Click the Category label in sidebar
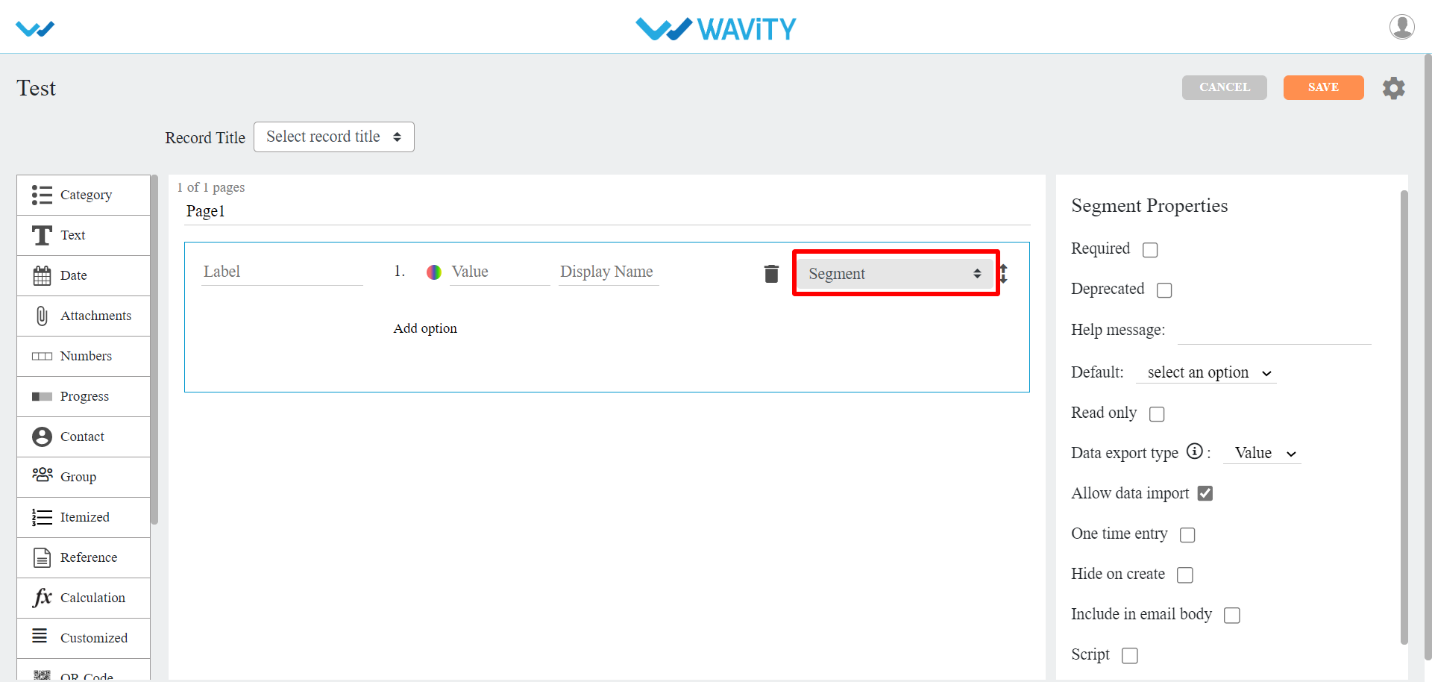Screen dimensions: 1432x682 86,195
